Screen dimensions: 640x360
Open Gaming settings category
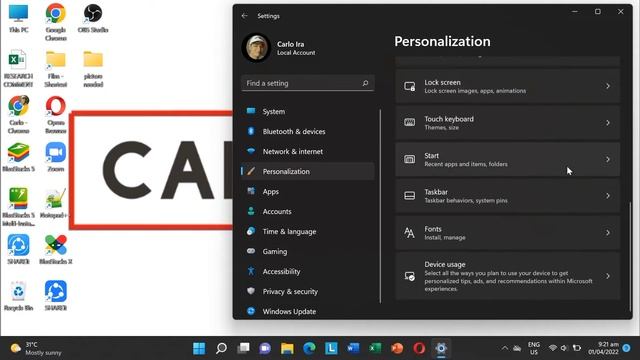click(308, 251)
